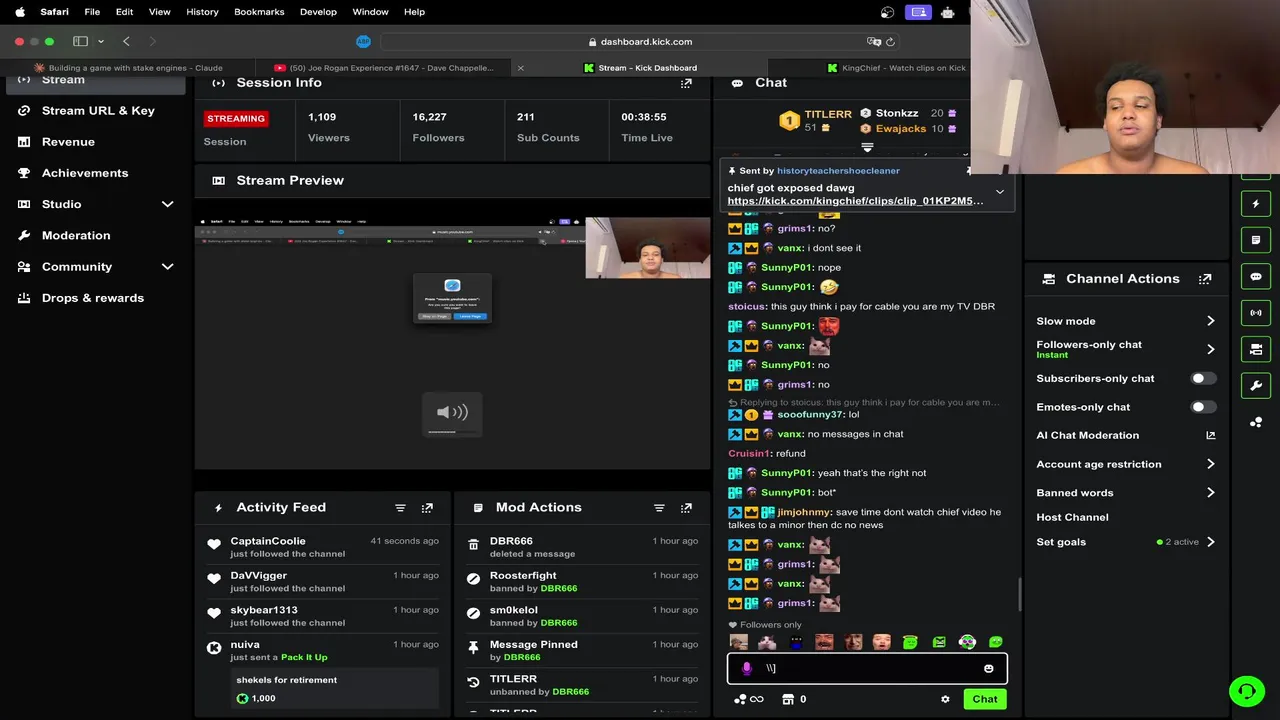
Task: Open the pinned kick.com clip link
Action: pyautogui.click(x=855, y=201)
